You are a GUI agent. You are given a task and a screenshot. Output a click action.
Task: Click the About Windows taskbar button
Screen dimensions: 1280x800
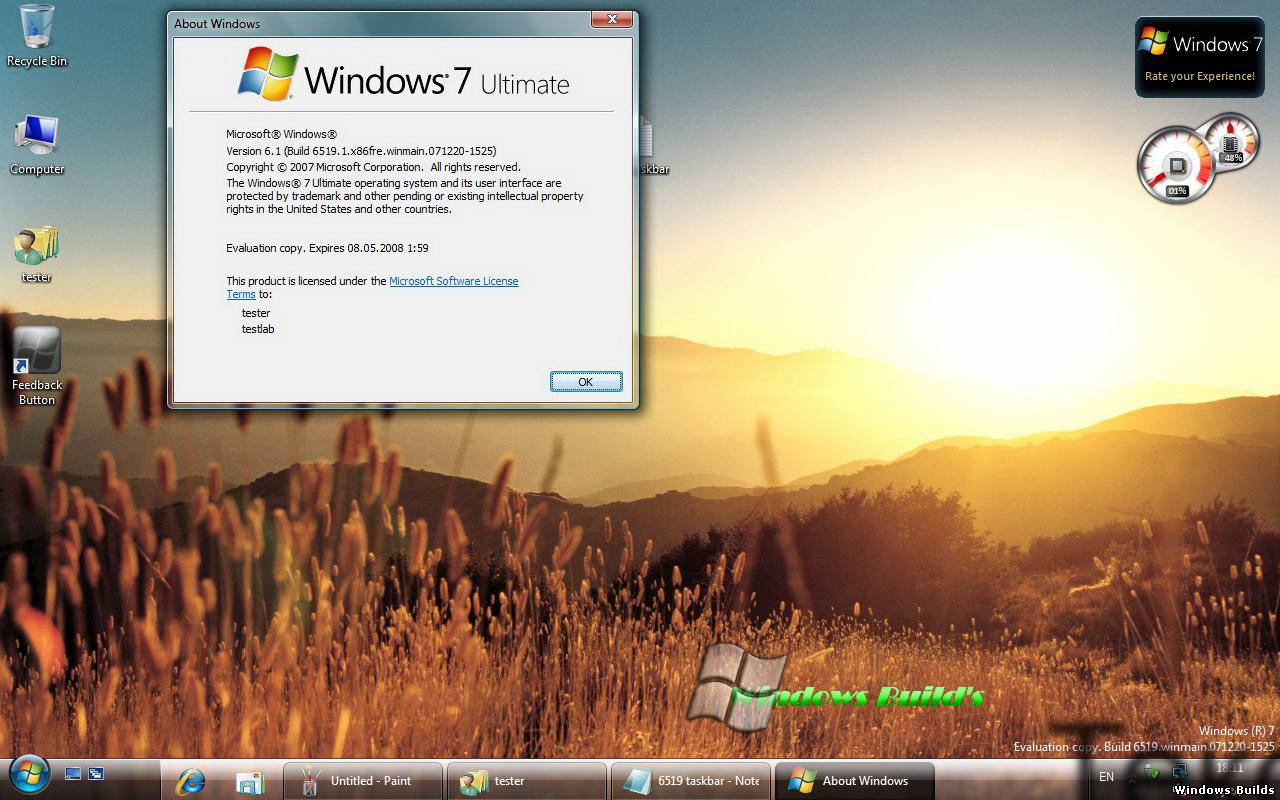pos(855,781)
